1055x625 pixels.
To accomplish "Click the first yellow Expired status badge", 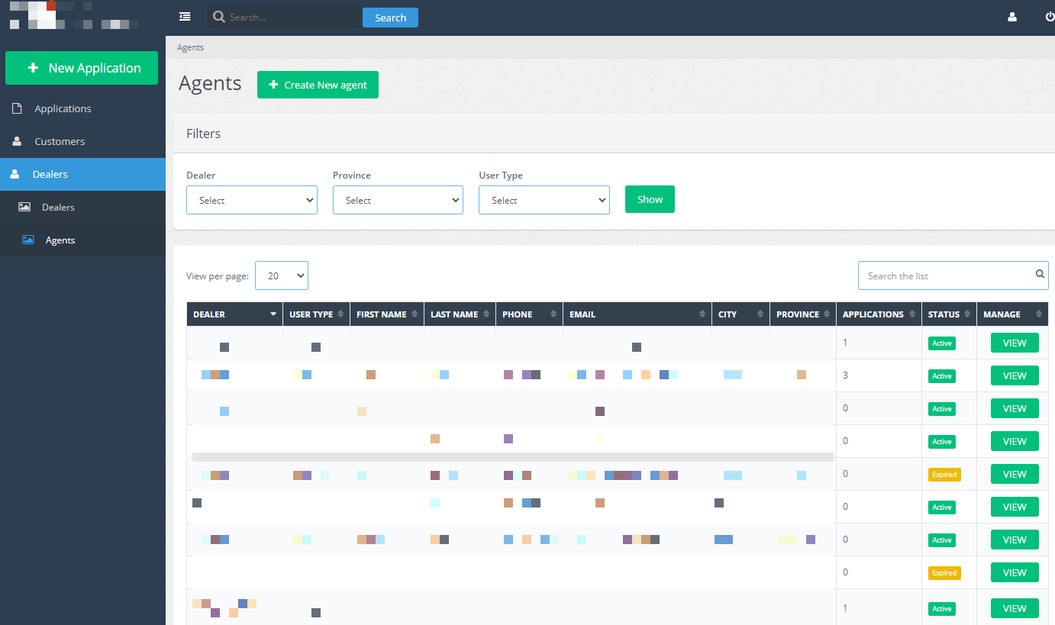I will pyautogui.click(x=945, y=474).
